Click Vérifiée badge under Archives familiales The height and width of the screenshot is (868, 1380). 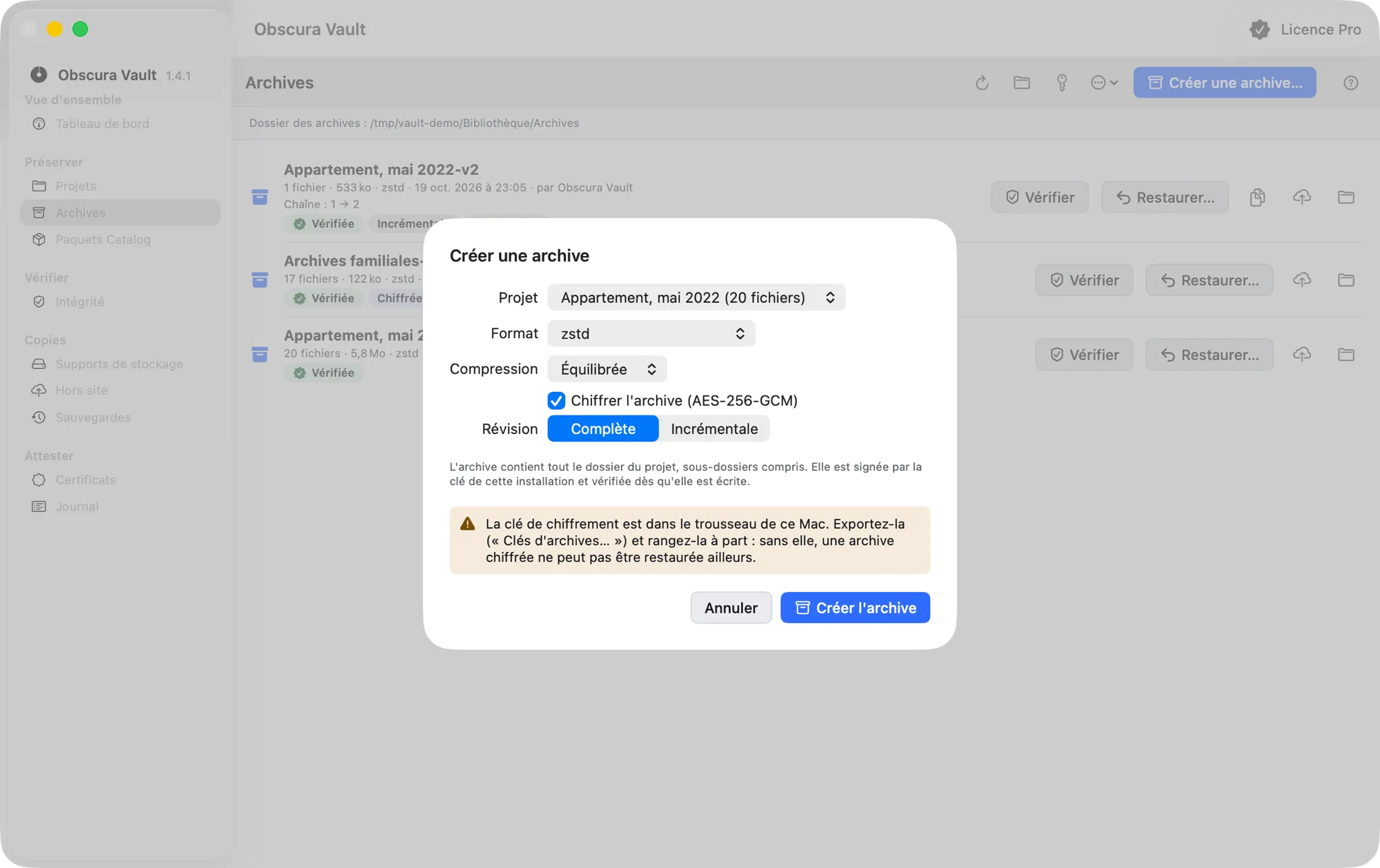click(324, 298)
